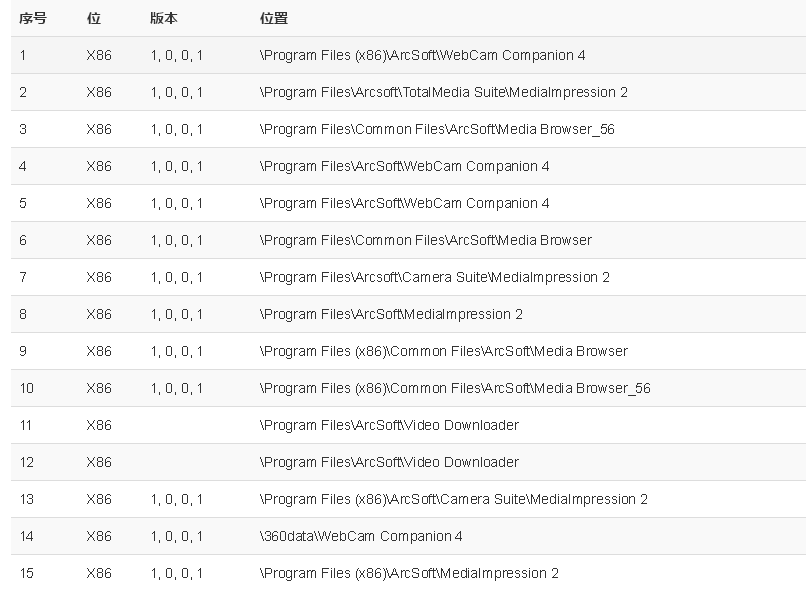
Task: Click X86 cell in row 11
Action: [x=99, y=425]
